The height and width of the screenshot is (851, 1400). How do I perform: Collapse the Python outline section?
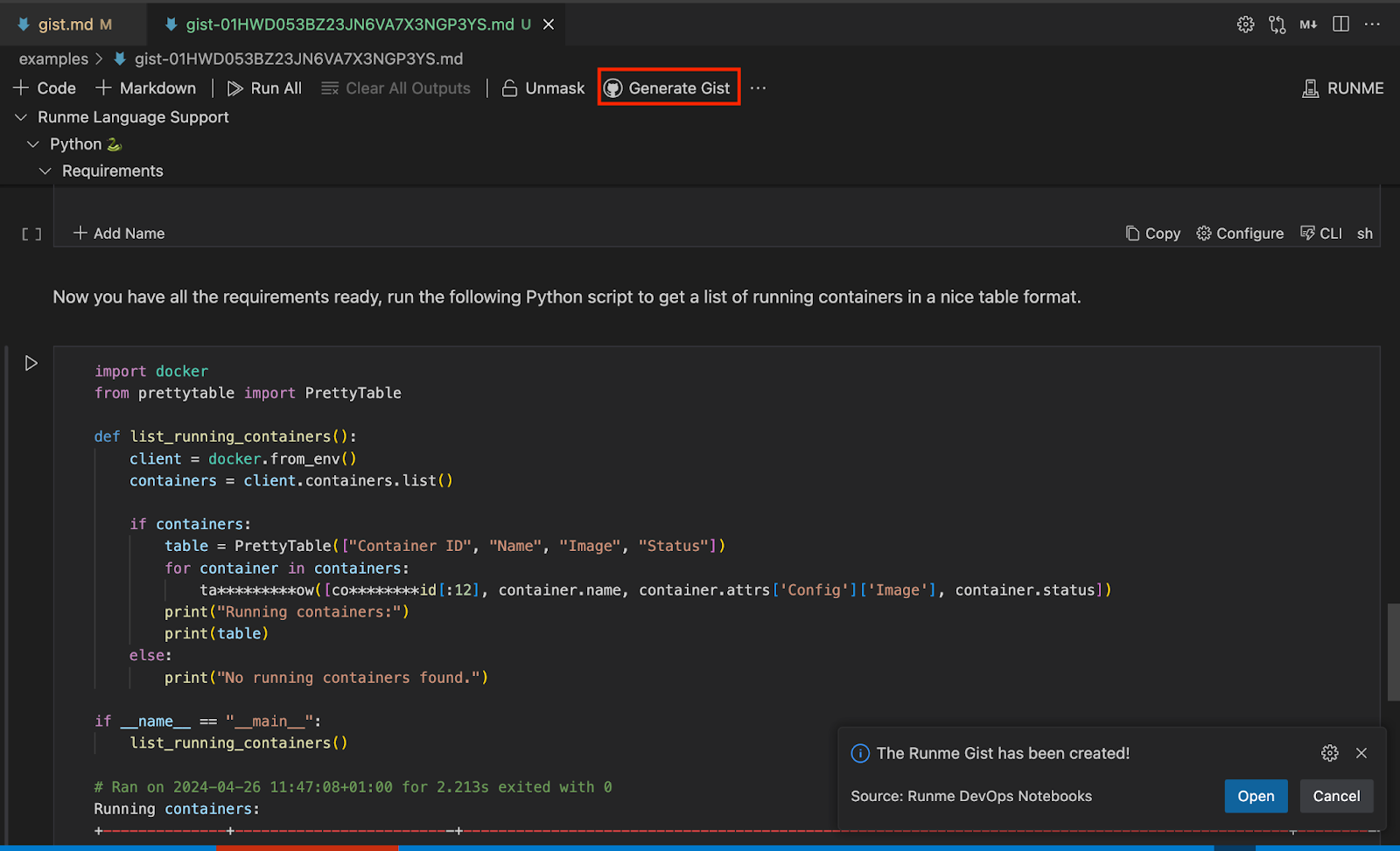pos(33,144)
